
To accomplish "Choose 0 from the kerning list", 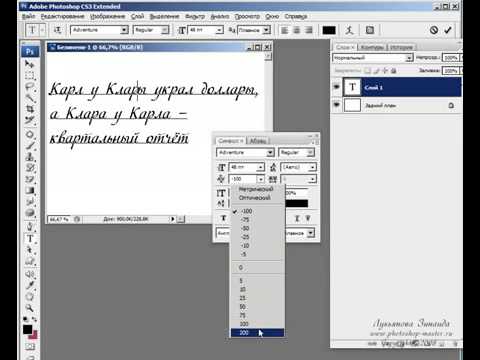I will point(257,267).
